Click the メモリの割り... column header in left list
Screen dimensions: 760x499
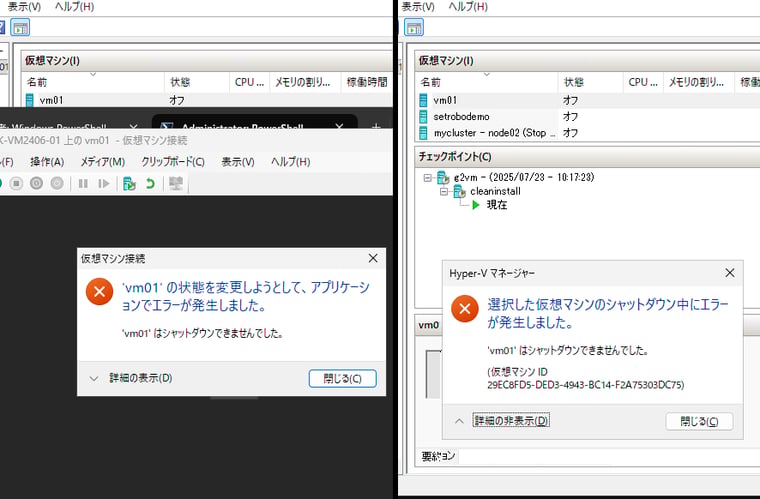305,82
